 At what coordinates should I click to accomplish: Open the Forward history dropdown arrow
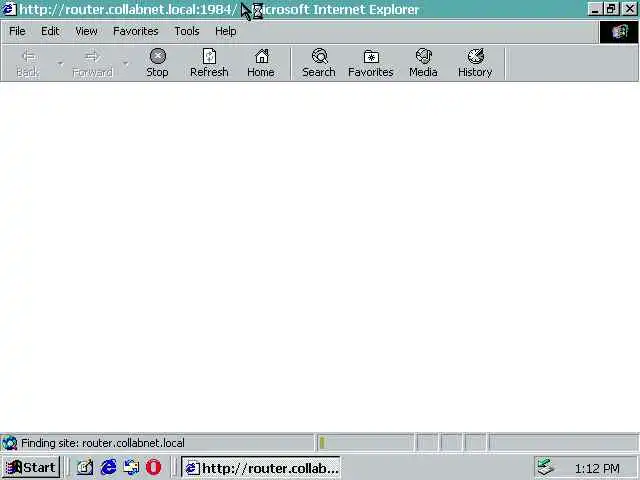coord(126,63)
